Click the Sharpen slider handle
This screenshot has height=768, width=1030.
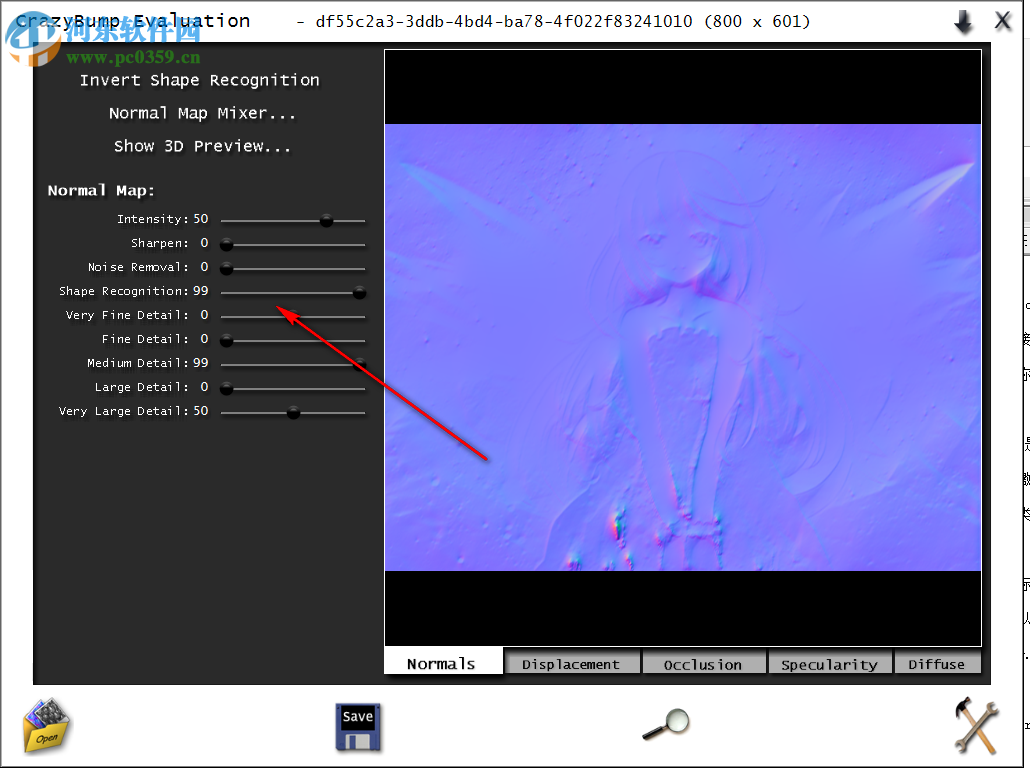click(227, 245)
